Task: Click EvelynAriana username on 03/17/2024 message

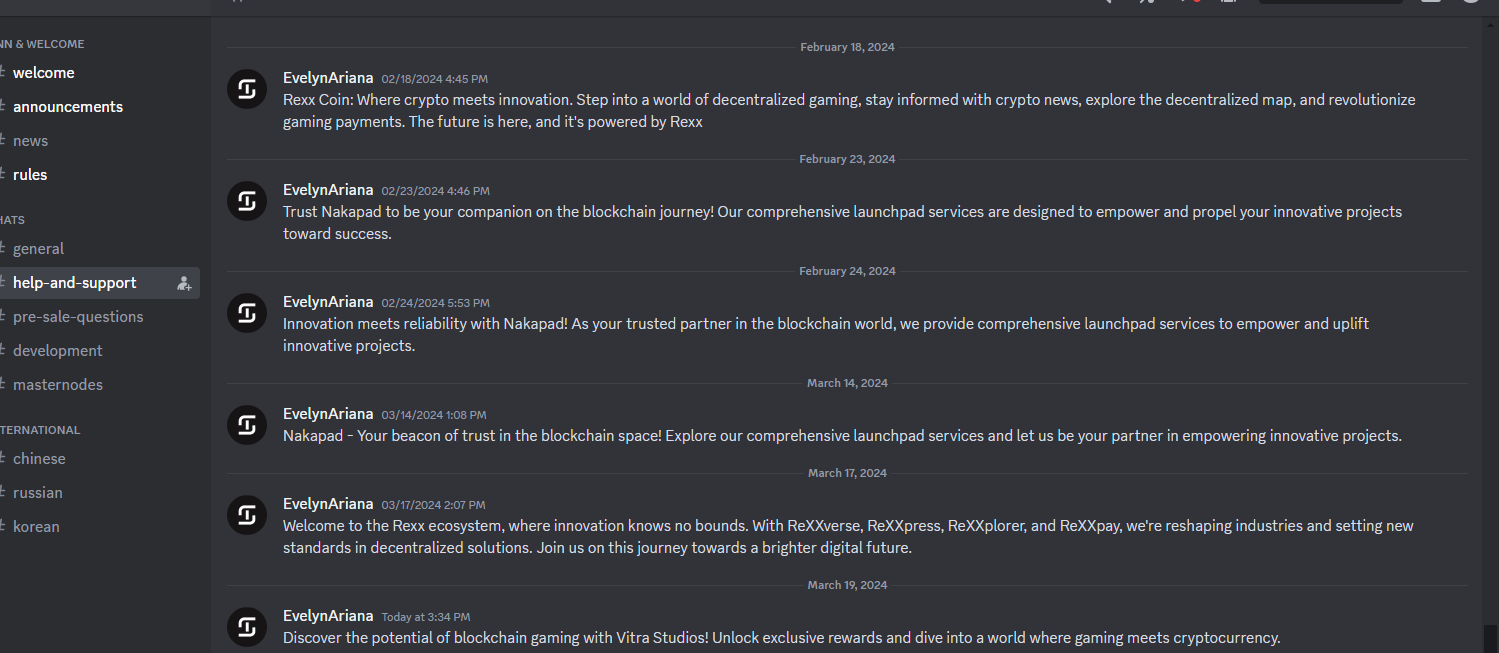Action: [x=328, y=504]
